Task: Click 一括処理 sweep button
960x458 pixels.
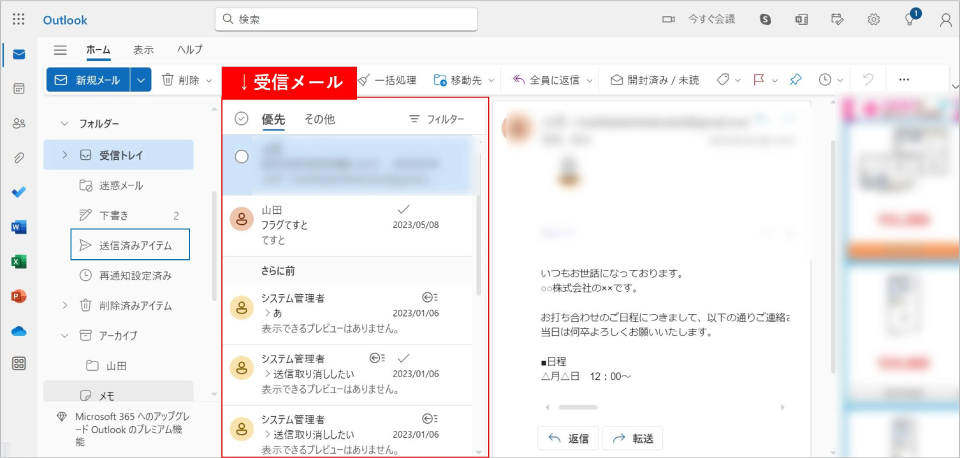Action: click(387, 80)
